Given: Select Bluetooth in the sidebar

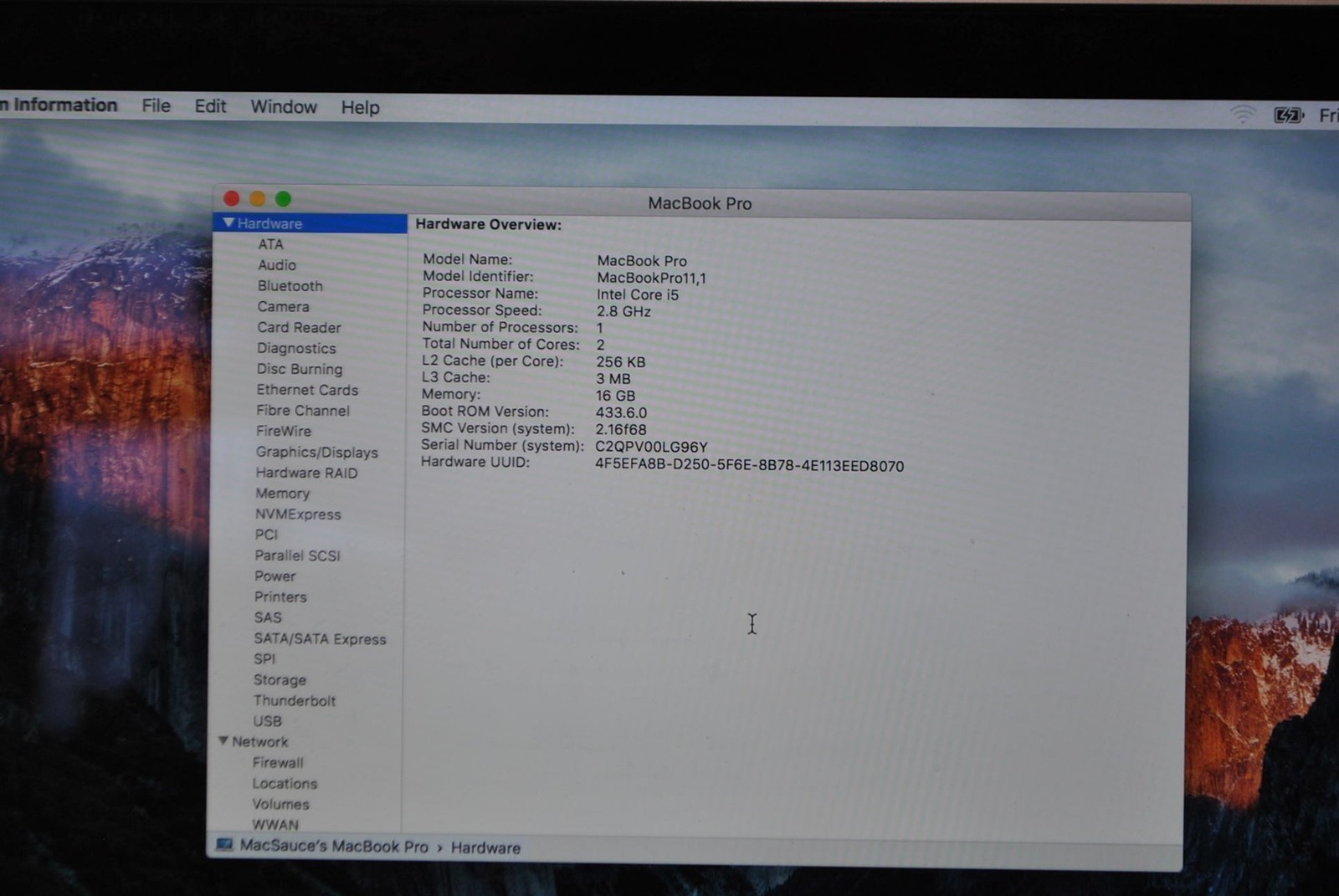Looking at the screenshot, I should (x=290, y=286).
